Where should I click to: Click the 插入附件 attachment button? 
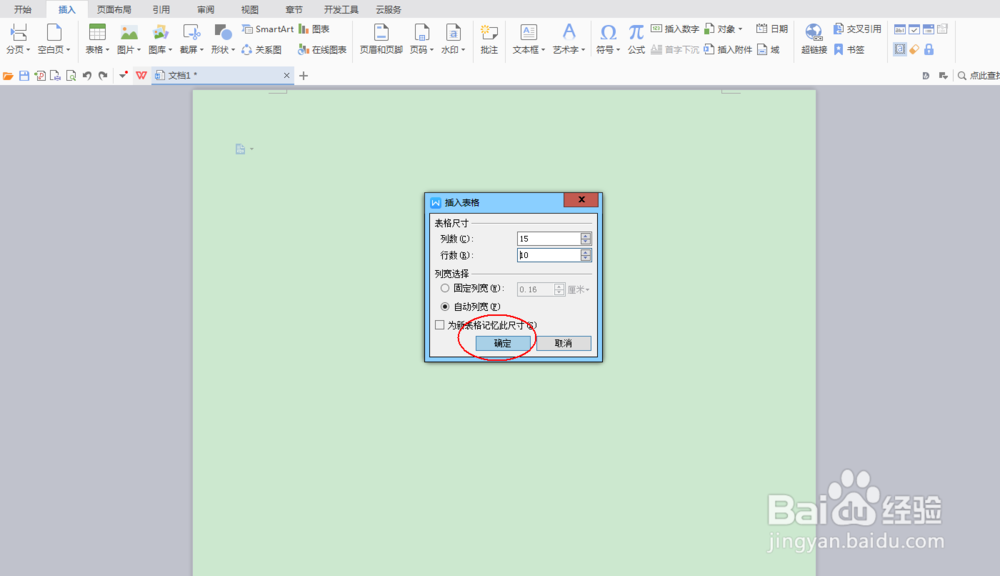tap(728, 49)
